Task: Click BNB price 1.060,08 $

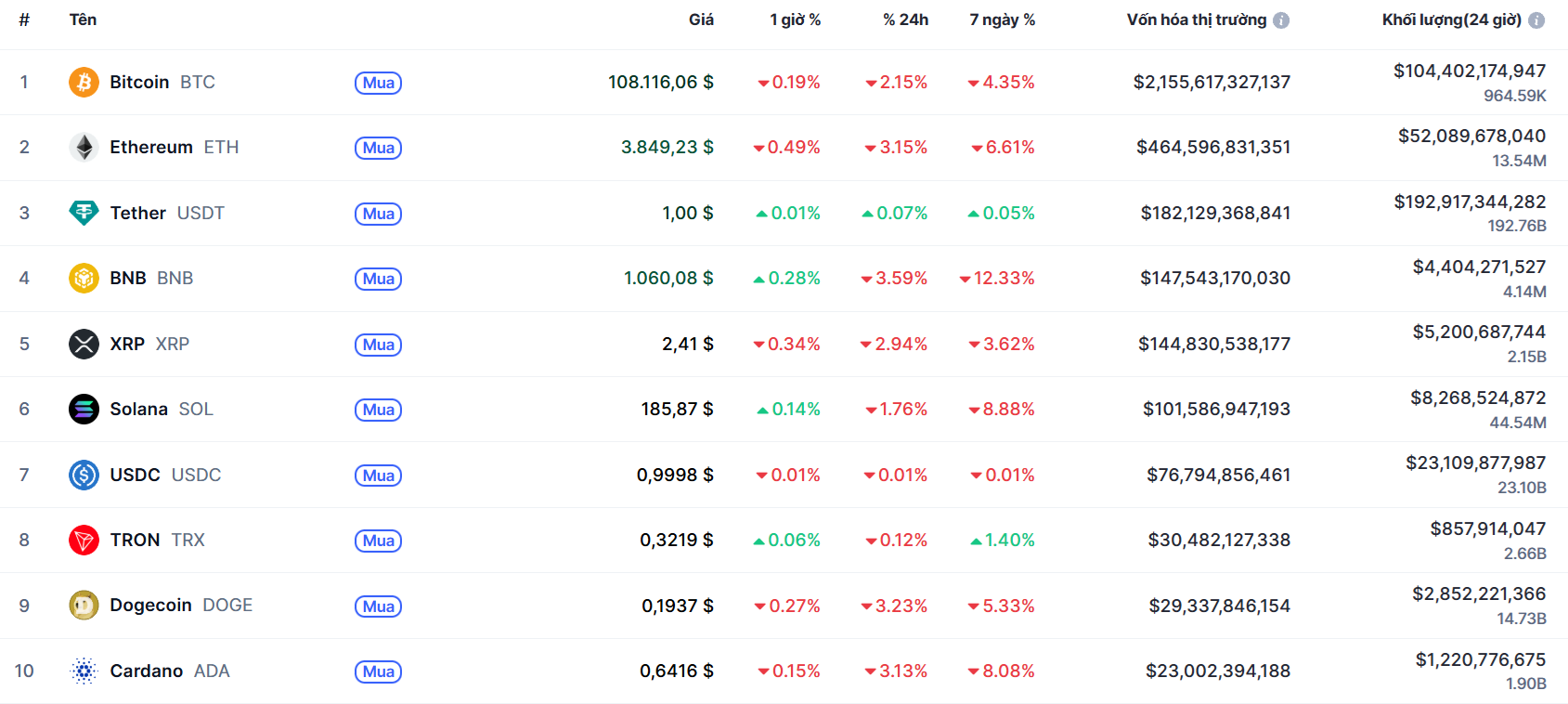Action: click(x=668, y=278)
